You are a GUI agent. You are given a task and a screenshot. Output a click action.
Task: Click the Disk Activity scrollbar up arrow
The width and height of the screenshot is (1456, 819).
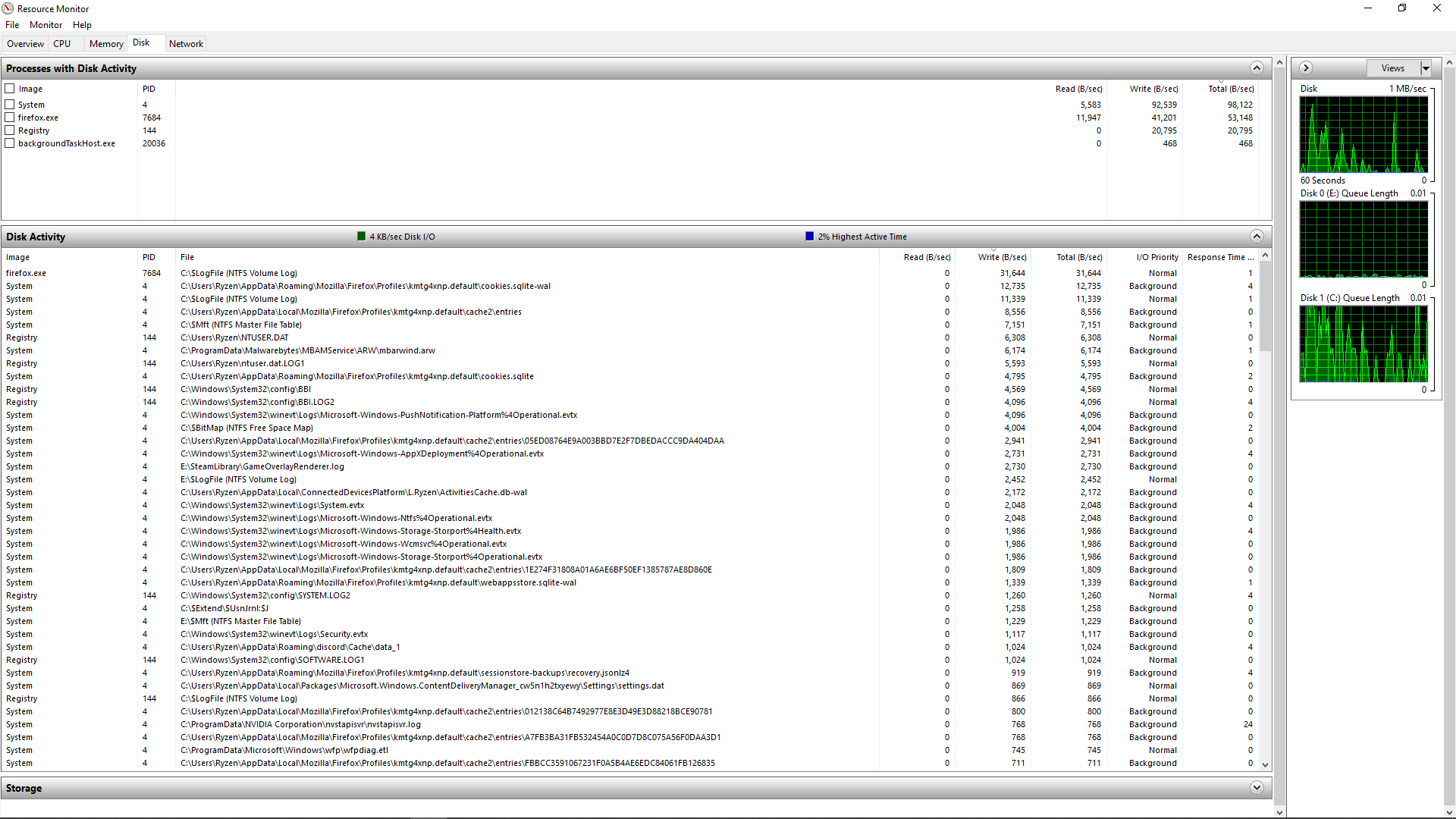(x=1265, y=256)
